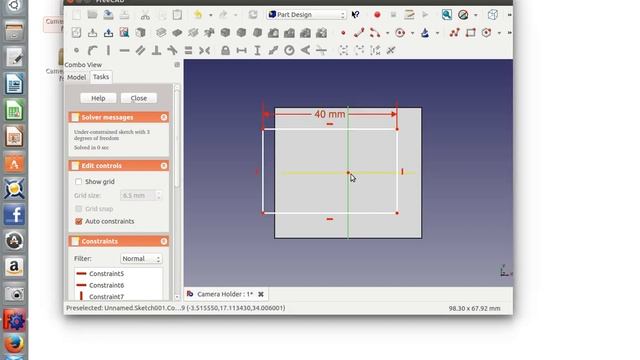Apply the Horizontal constraint
The width and height of the screenshot is (640, 360).
[124, 50]
